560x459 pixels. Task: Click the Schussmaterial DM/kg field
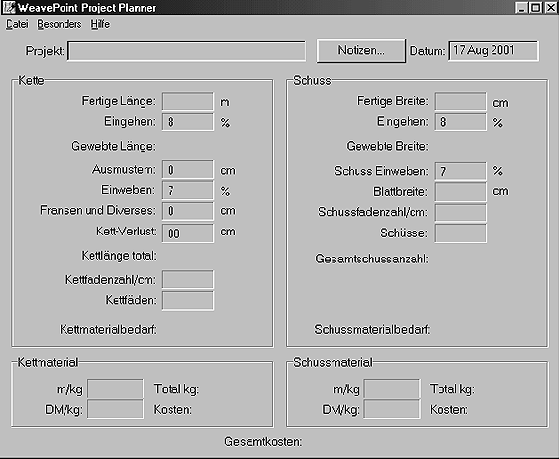392,409
